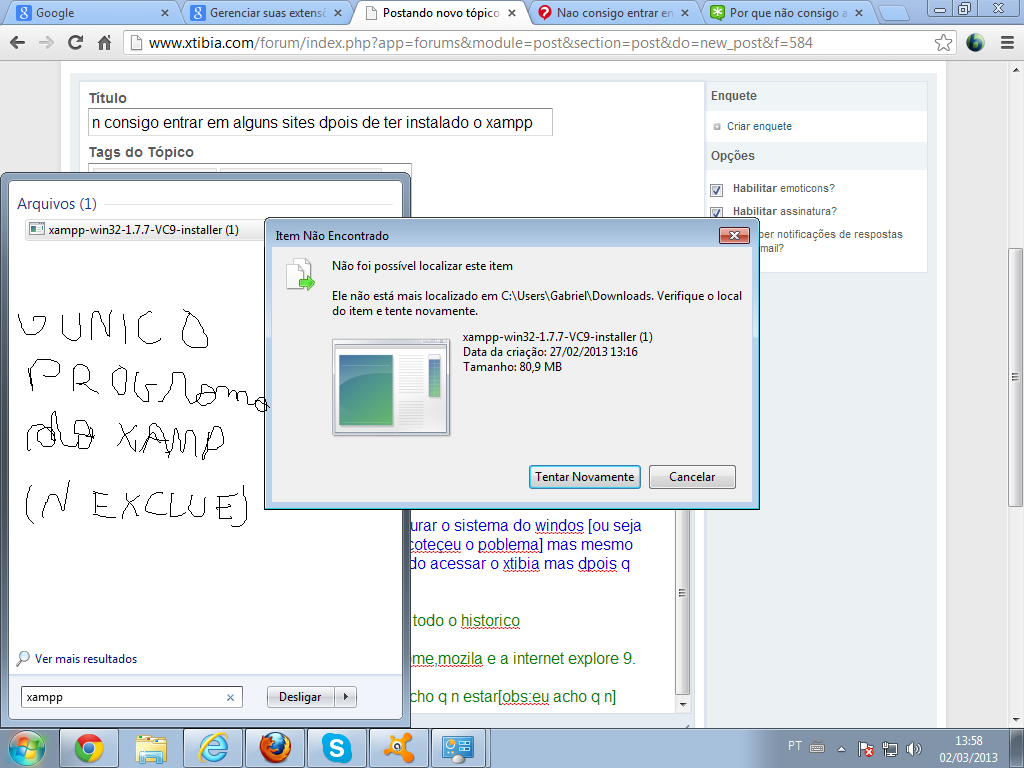The height and width of the screenshot is (768, 1024).
Task: Click the Enquete section heading
Action: pos(734,96)
